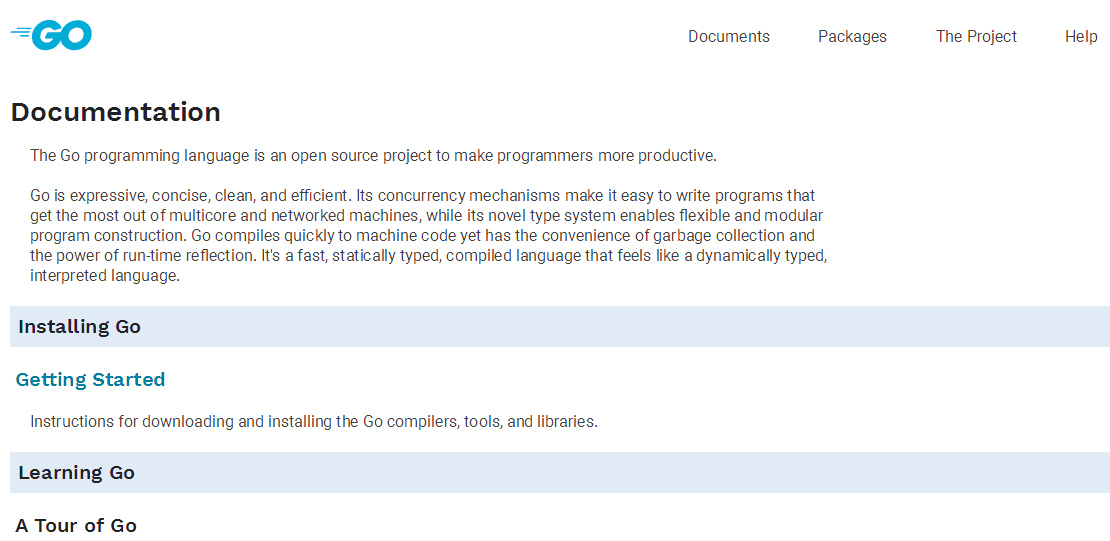1110x541 pixels.
Task: Open the Documents menu item
Action: [728, 36]
